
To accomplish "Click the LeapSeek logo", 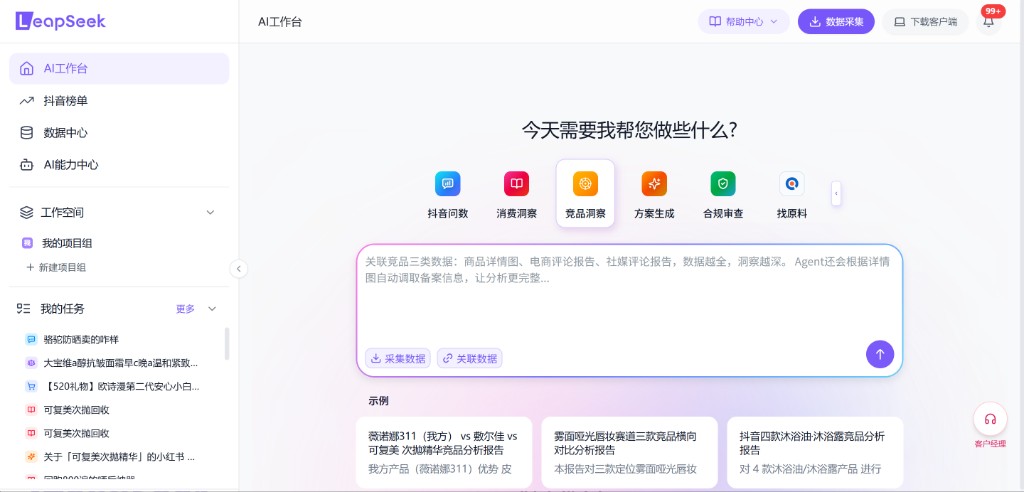I will coord(60,21).
